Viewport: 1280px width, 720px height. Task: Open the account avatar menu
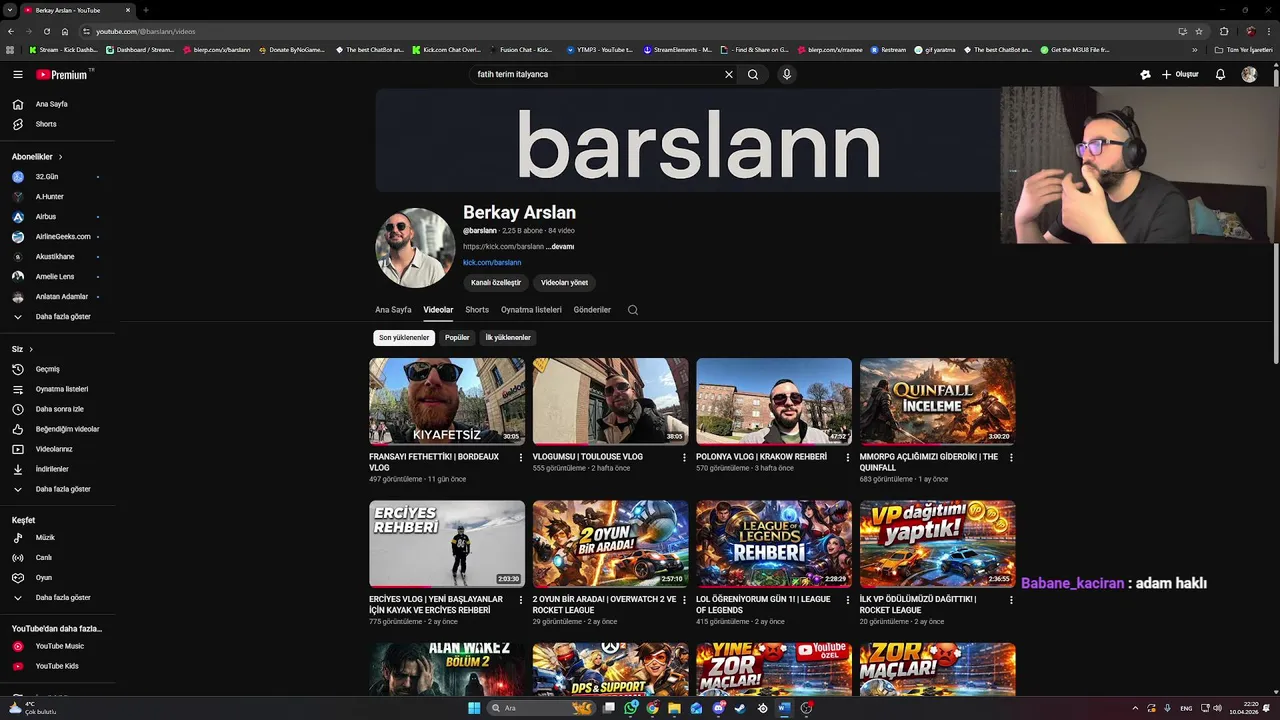point(1249,74)
